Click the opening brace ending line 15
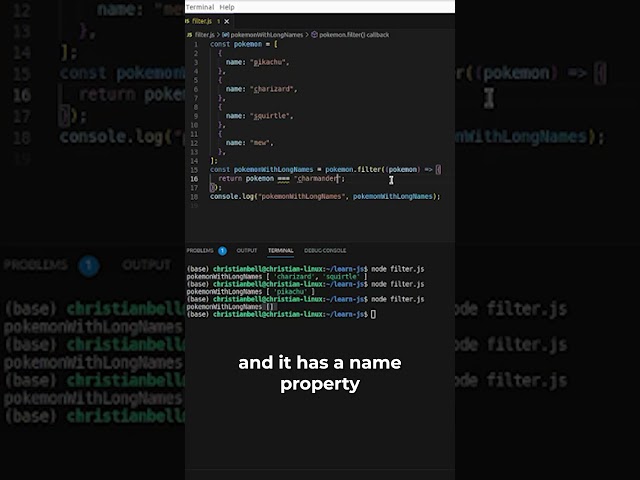 438,169
